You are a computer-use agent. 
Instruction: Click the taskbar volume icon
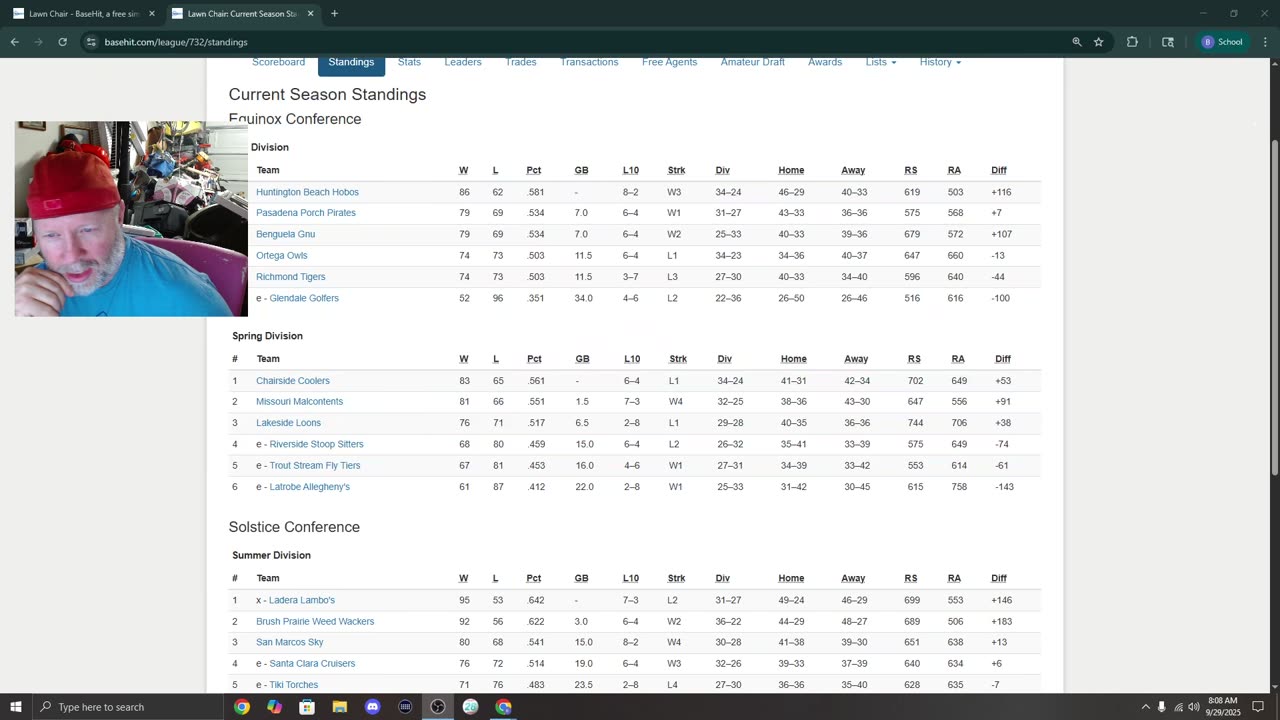click(1194, 707)
